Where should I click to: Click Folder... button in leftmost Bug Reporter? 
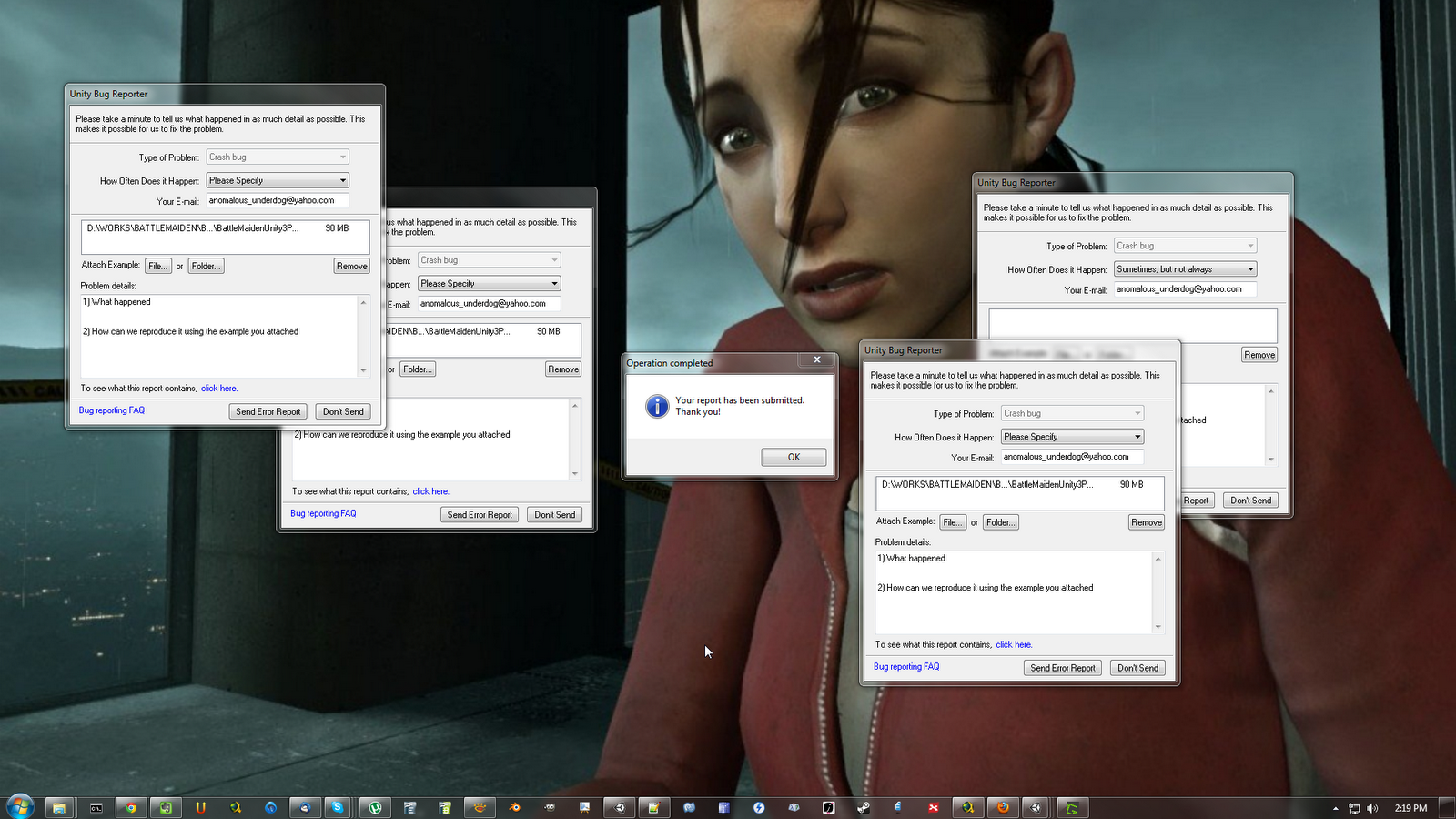click(206, 266)
